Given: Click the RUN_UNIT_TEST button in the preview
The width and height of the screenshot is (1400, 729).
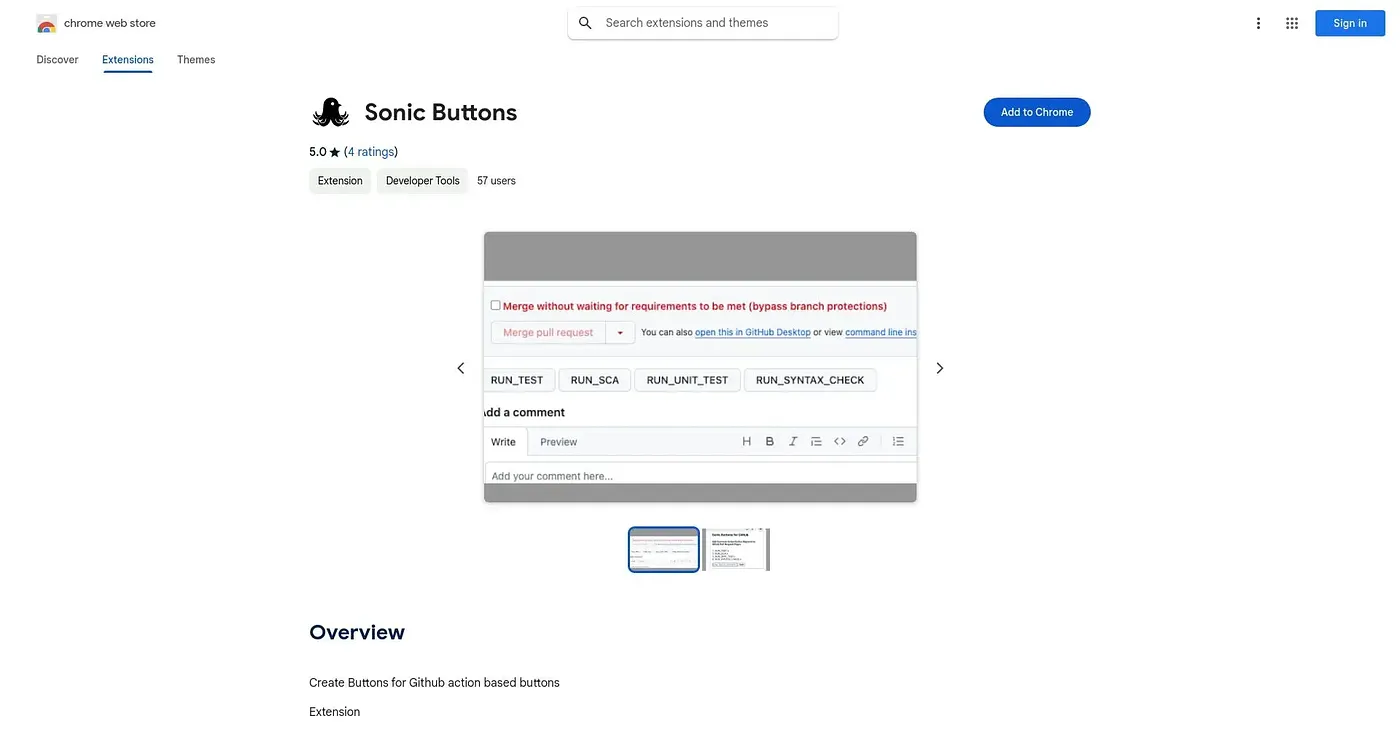Looking at the screenshot, I should tap(688, 380).
